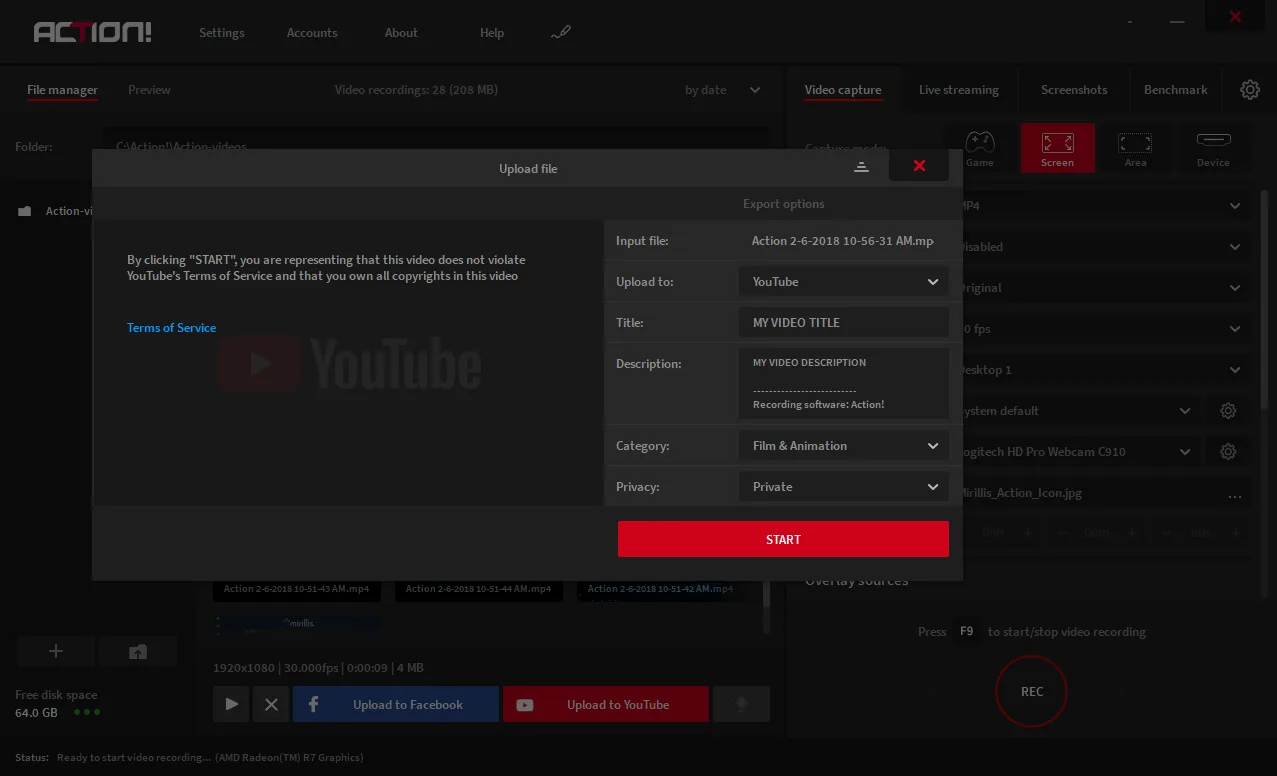Select Game capture mode

point(980,148)
